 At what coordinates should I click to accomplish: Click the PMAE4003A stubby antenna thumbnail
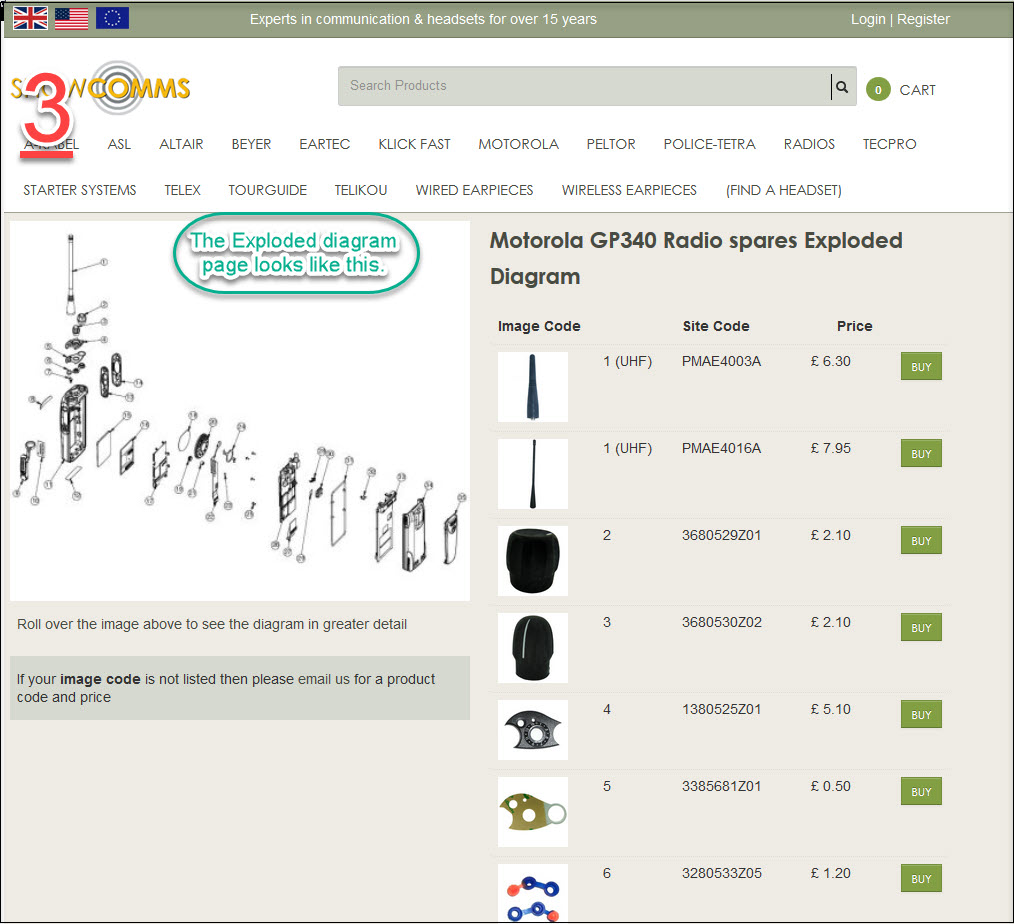point(533,387)
